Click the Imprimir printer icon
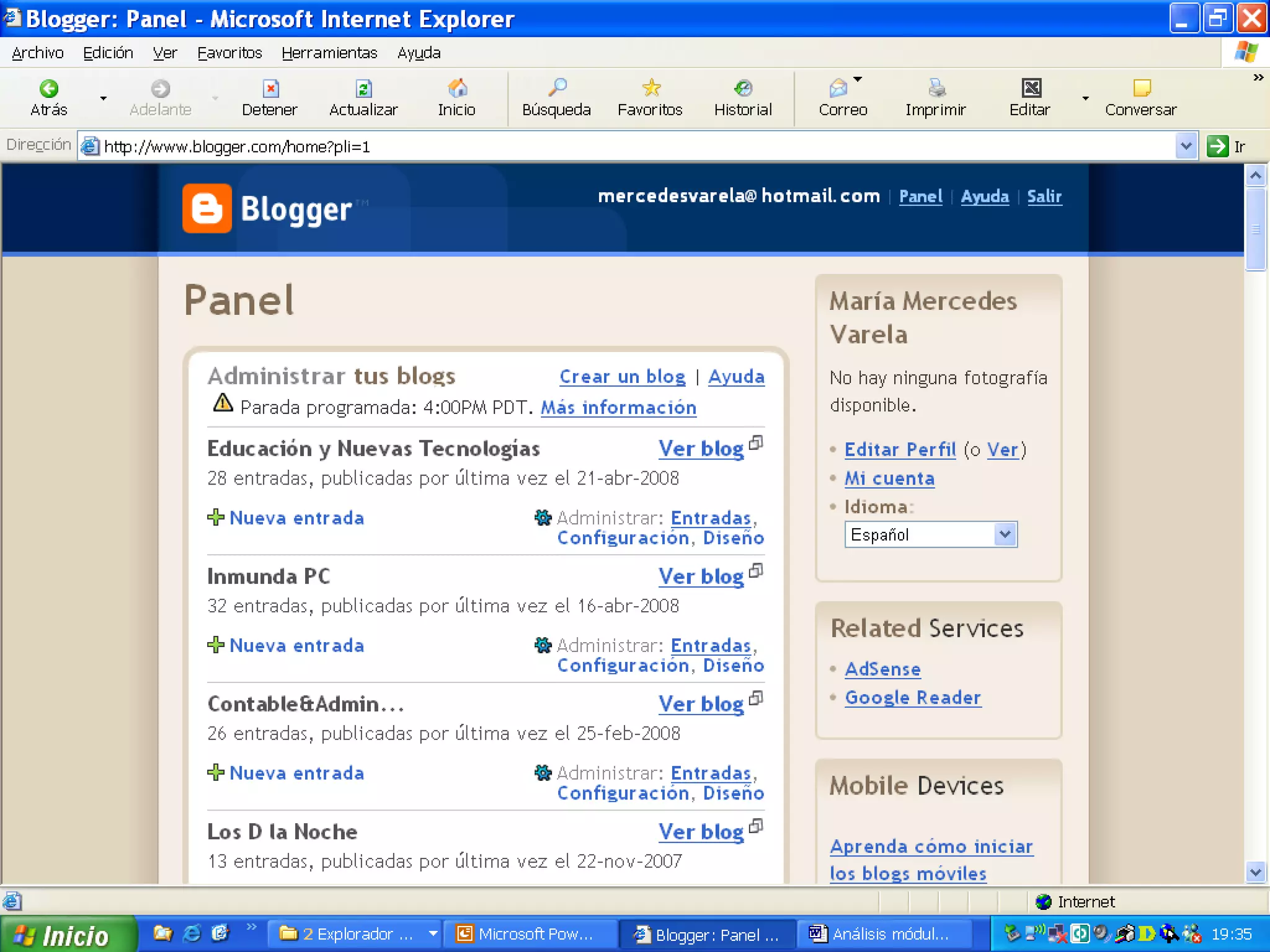Viewport: 1270px width, 952px height. coord(936,89)
